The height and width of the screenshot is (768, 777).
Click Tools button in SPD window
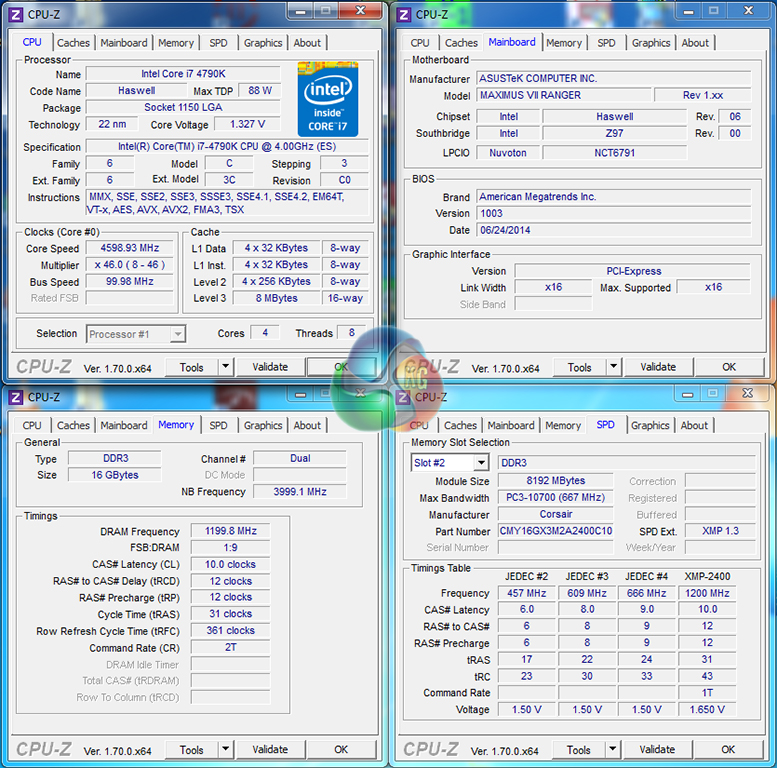tap(579, 750)
